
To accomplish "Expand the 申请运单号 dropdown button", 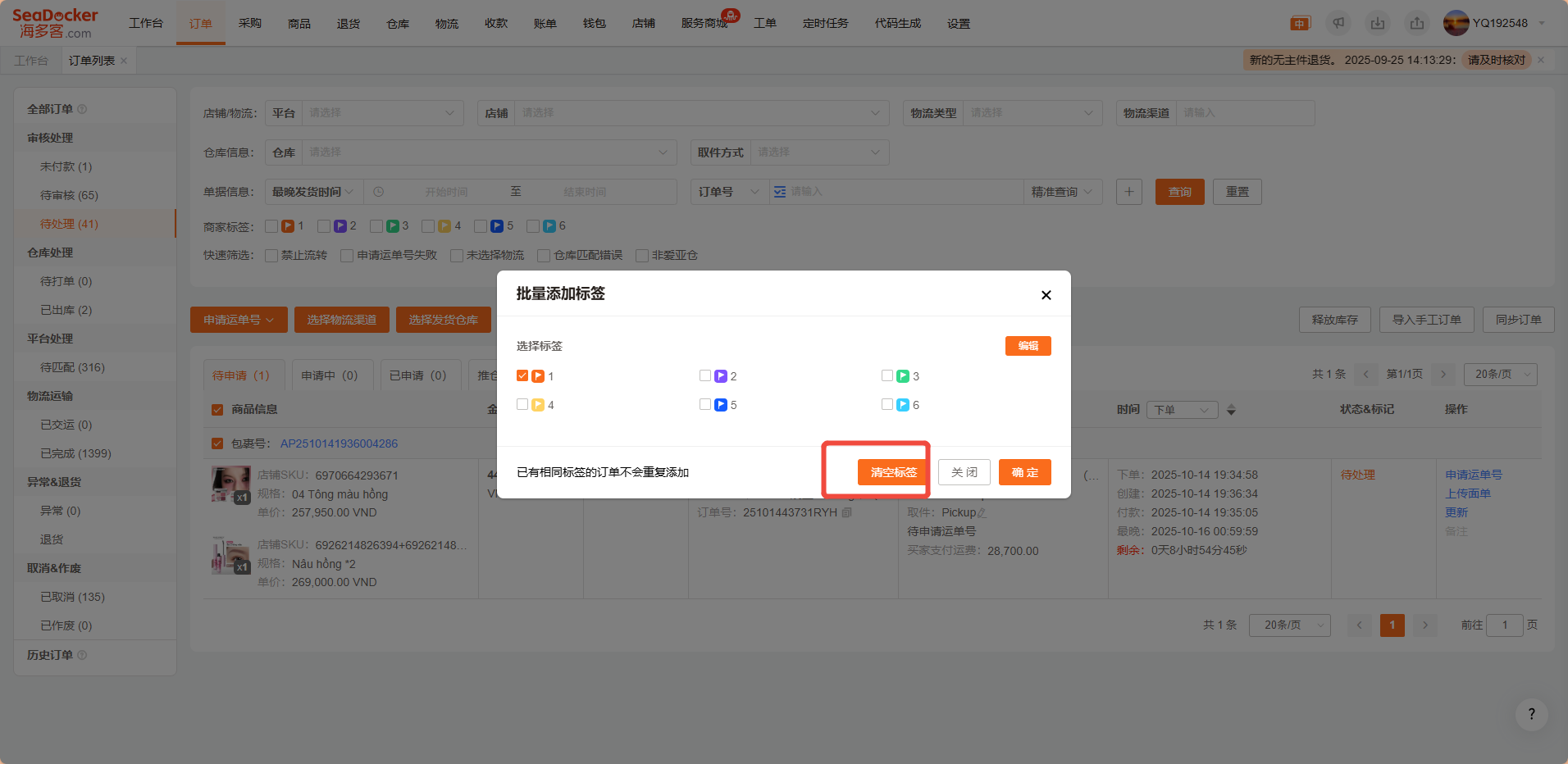I will [239, 320].
